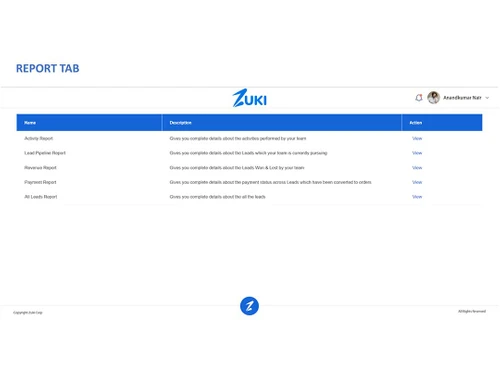
Task: Select the Lead Pipeline Report name cell
Action: [x=45, y=153]
